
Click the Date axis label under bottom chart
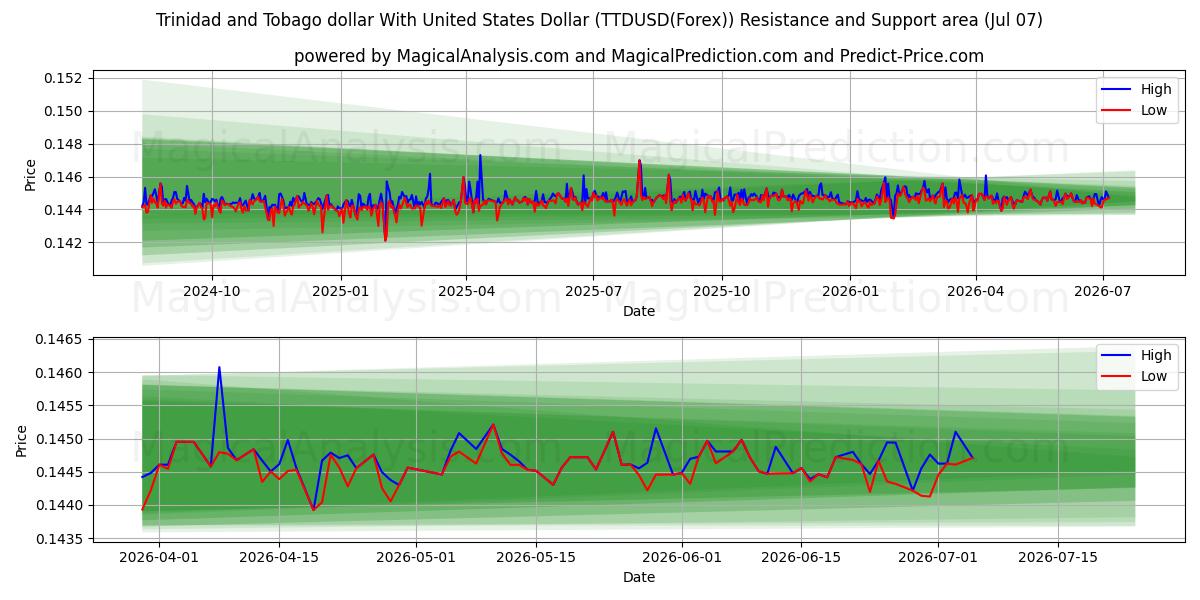639,577
